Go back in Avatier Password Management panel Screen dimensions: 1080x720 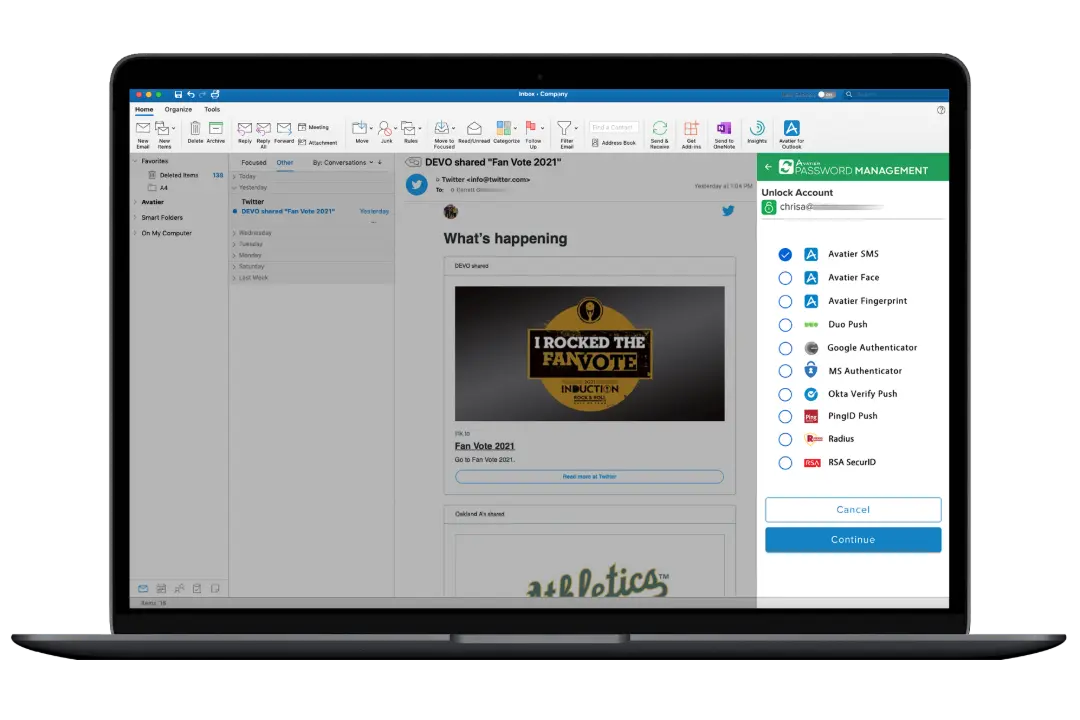(x=768, y=167)
